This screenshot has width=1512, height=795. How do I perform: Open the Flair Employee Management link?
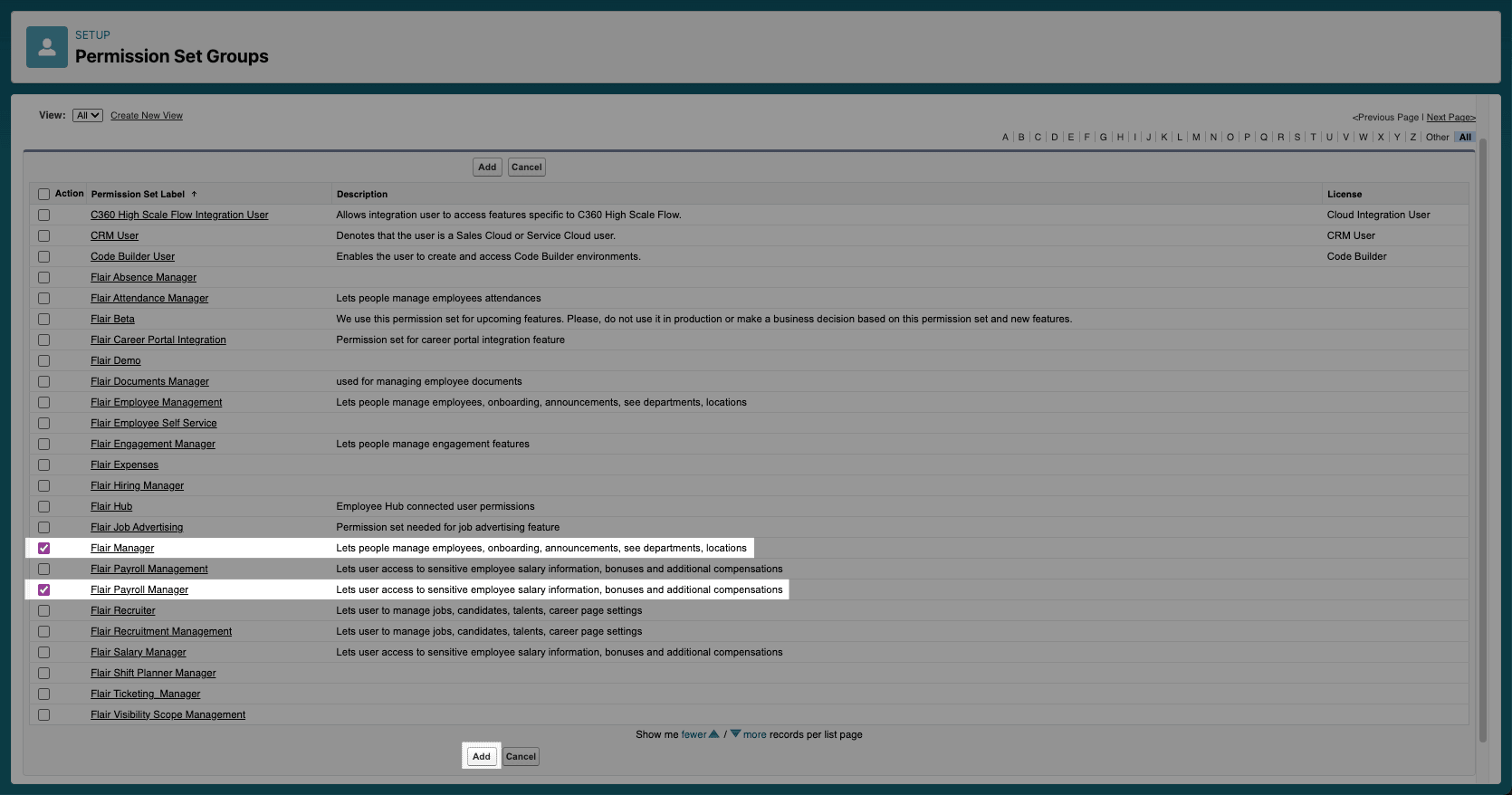point(157,402)
